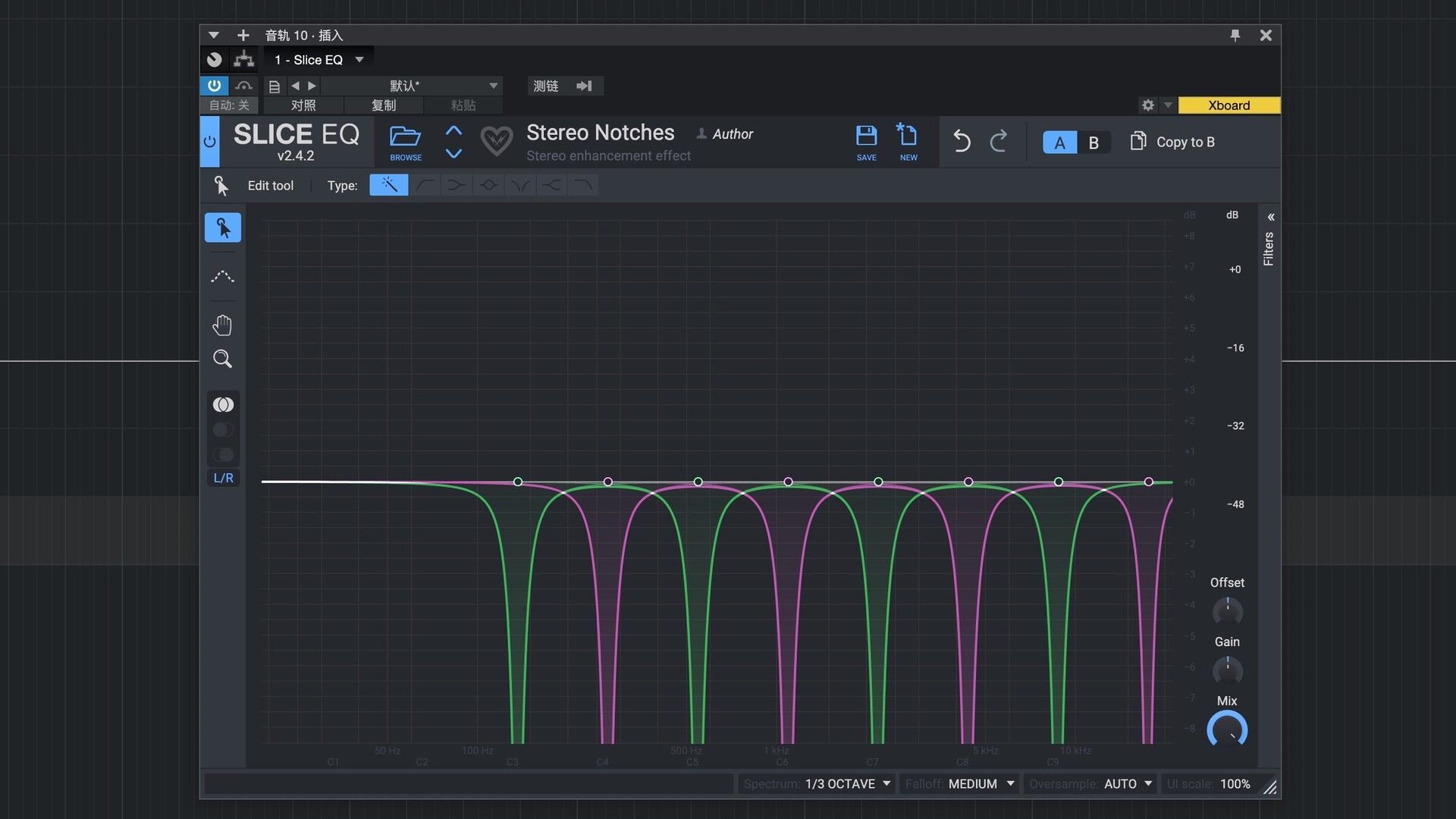Viewport: 1456px width, 819px height.
Task: Toggle the Slice EQ bypass power switch
Action: pos(210,142)
